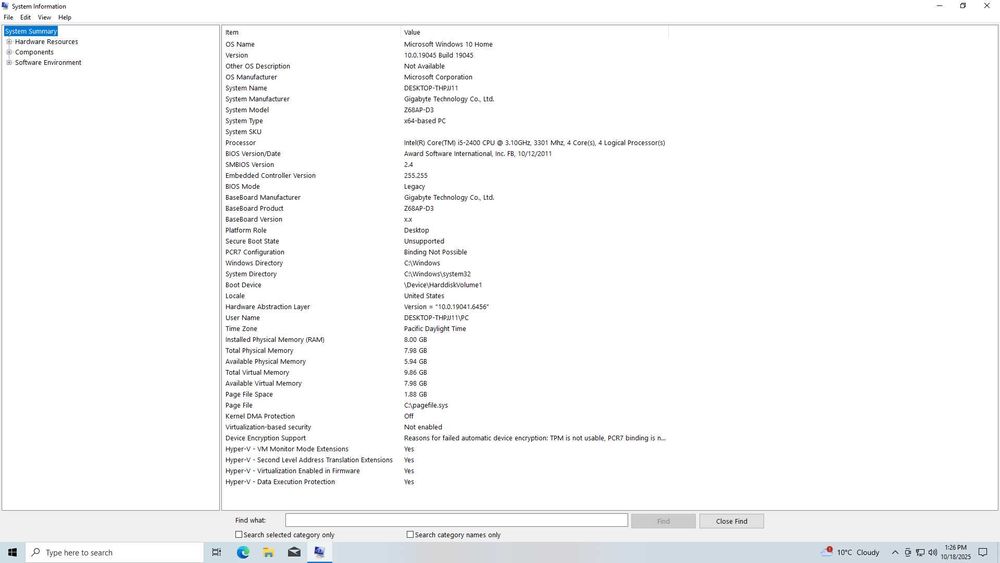Click the Legacy BIOS mode value
The width and height of the screenshot is (1000, 563).
point(415,186)
